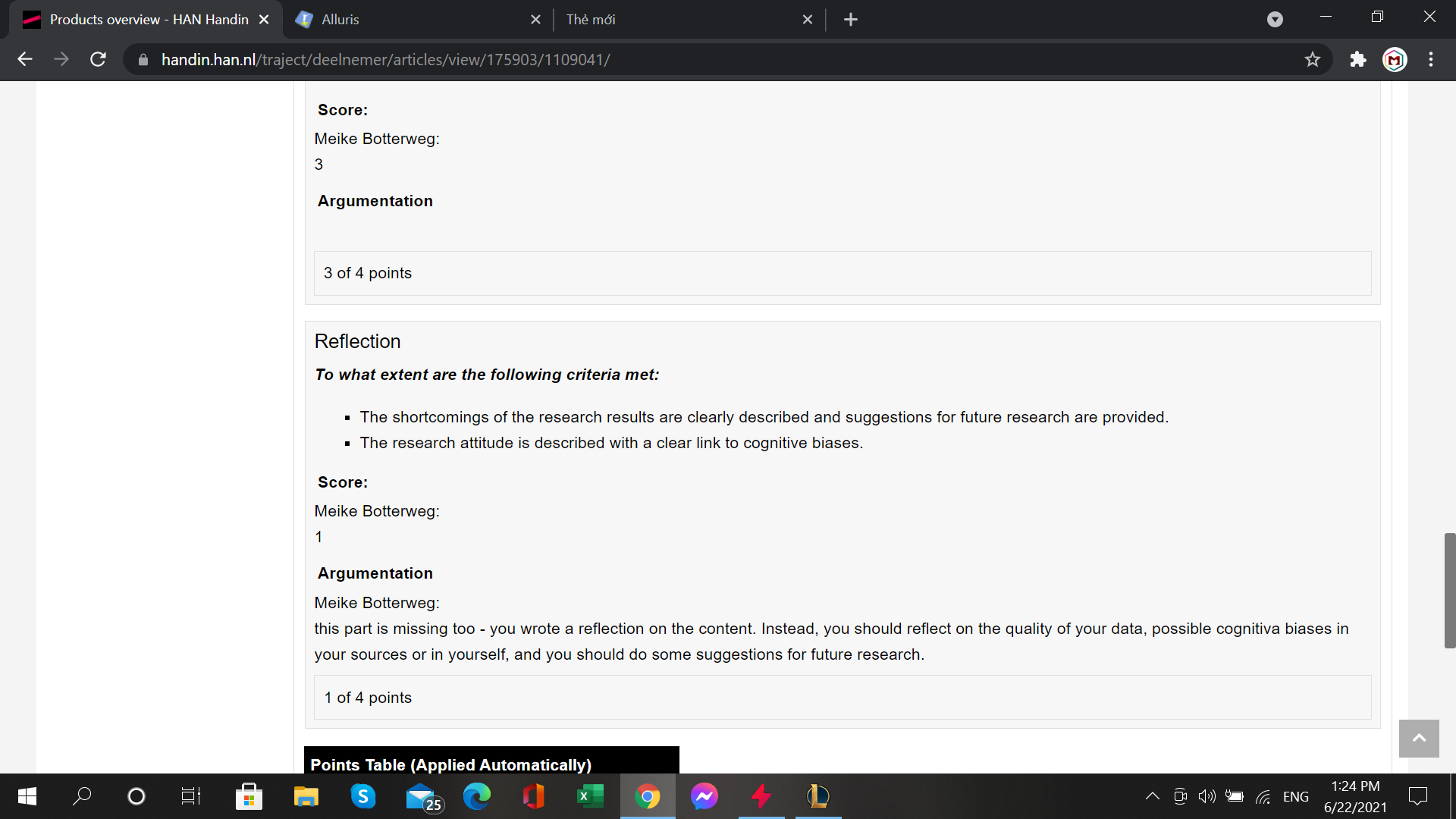Open Excel from the taskbar
This screenshot has height=819, width=1456.
point(590,796)
